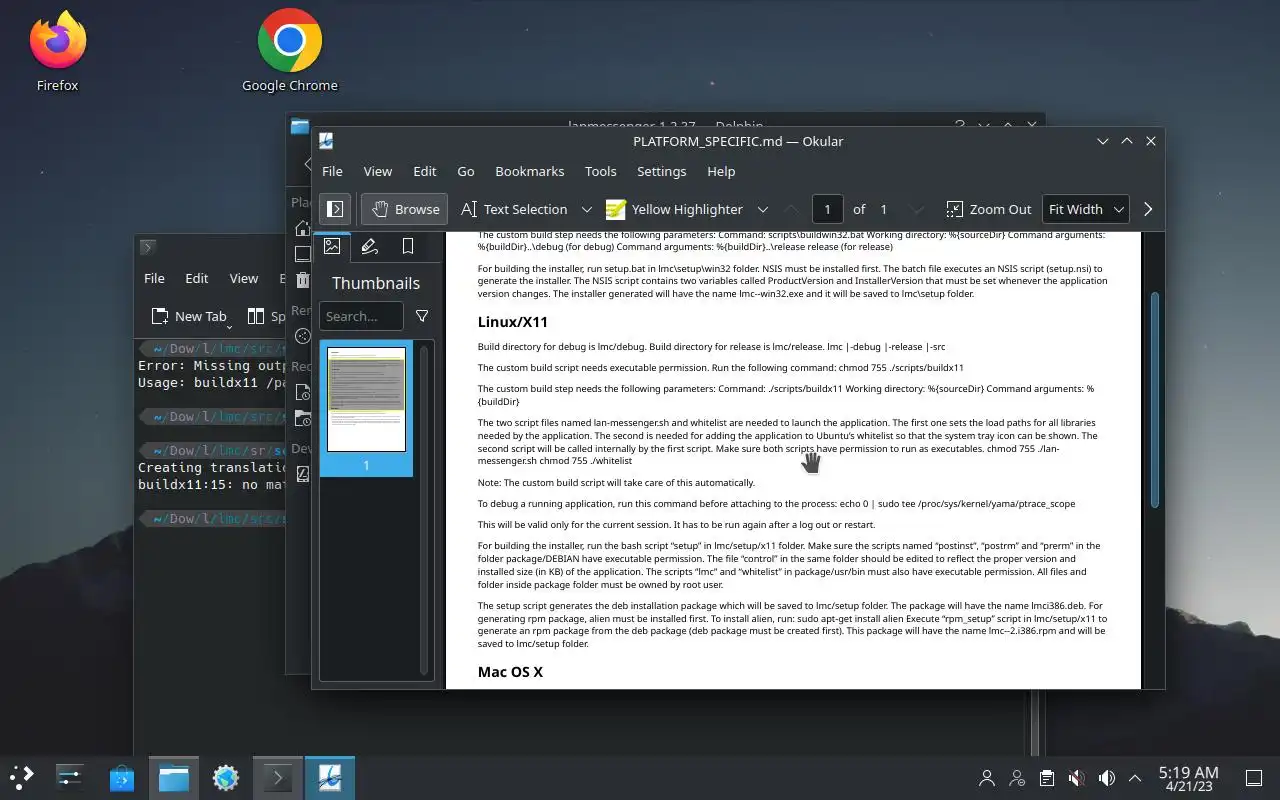The width and height of the screenshot is (1280, 800).
Task: Click the 'Usage: buildx11' terminal line
Action: pyautogui.click(x=213, y=382)
